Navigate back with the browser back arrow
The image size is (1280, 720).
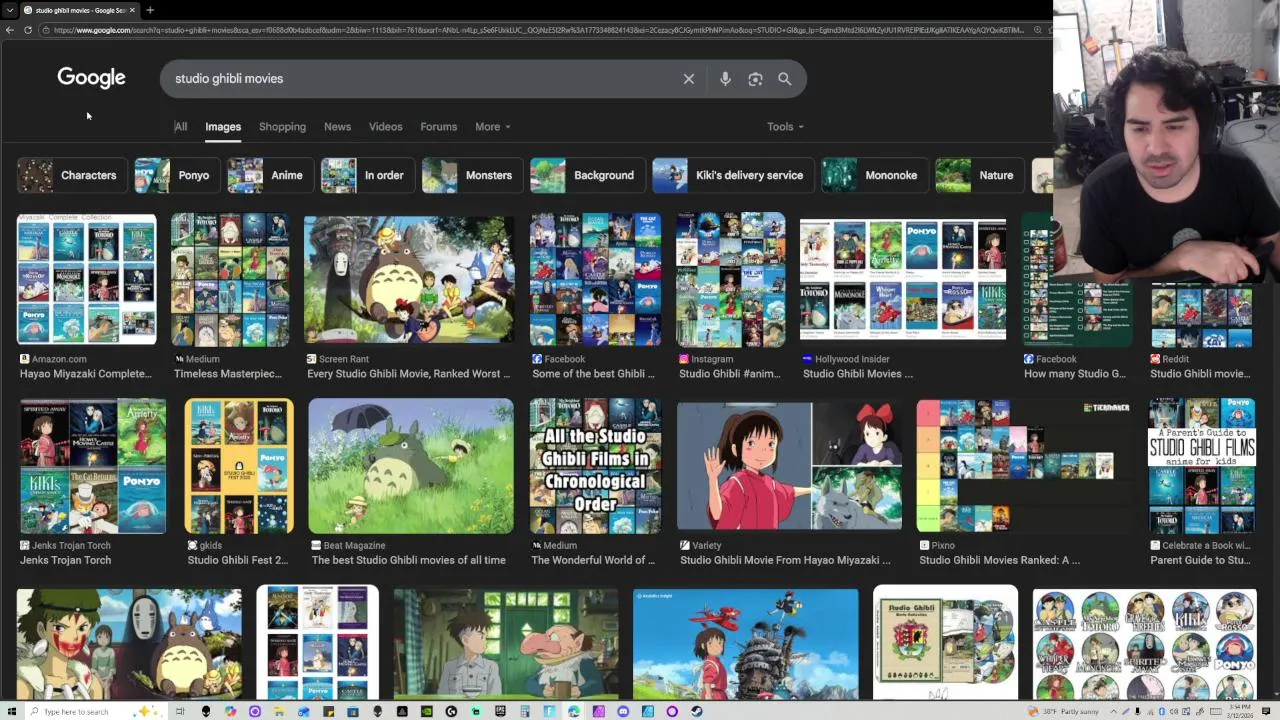pyautogui.click(x=10, y=30)
